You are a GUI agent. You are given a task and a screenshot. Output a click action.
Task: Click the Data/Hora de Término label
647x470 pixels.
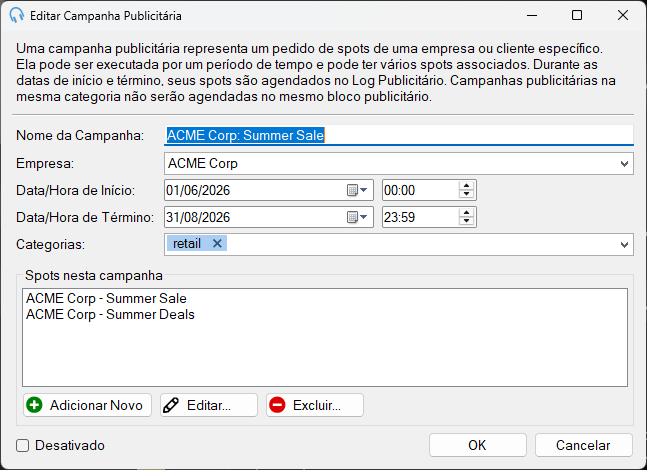pyautogui.click(x=85, y=217)
